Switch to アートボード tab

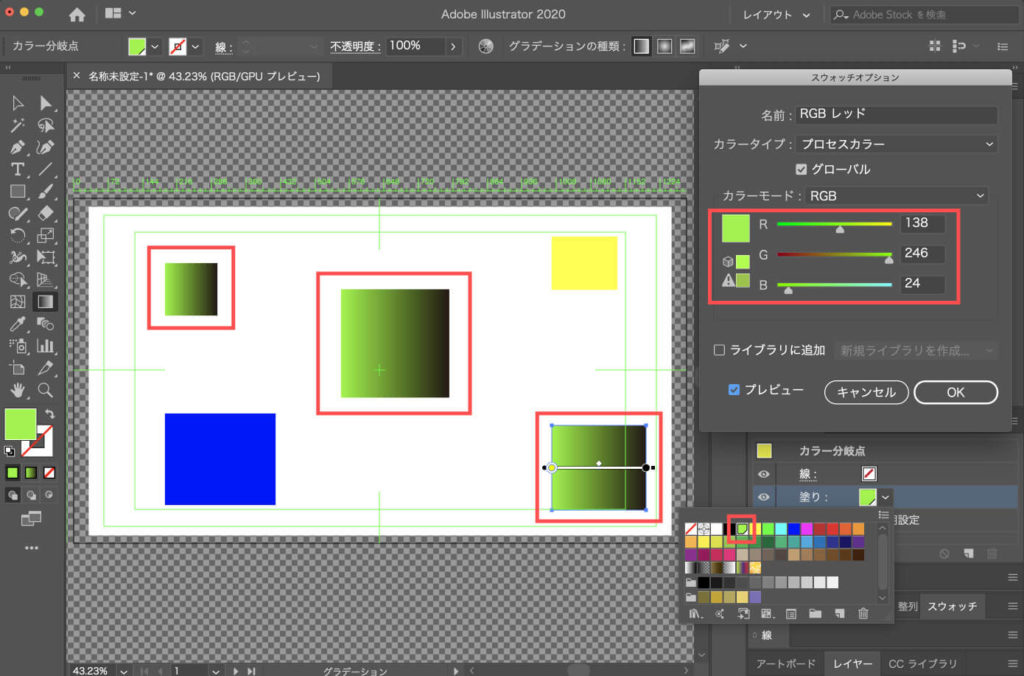(x=786, y=664)
